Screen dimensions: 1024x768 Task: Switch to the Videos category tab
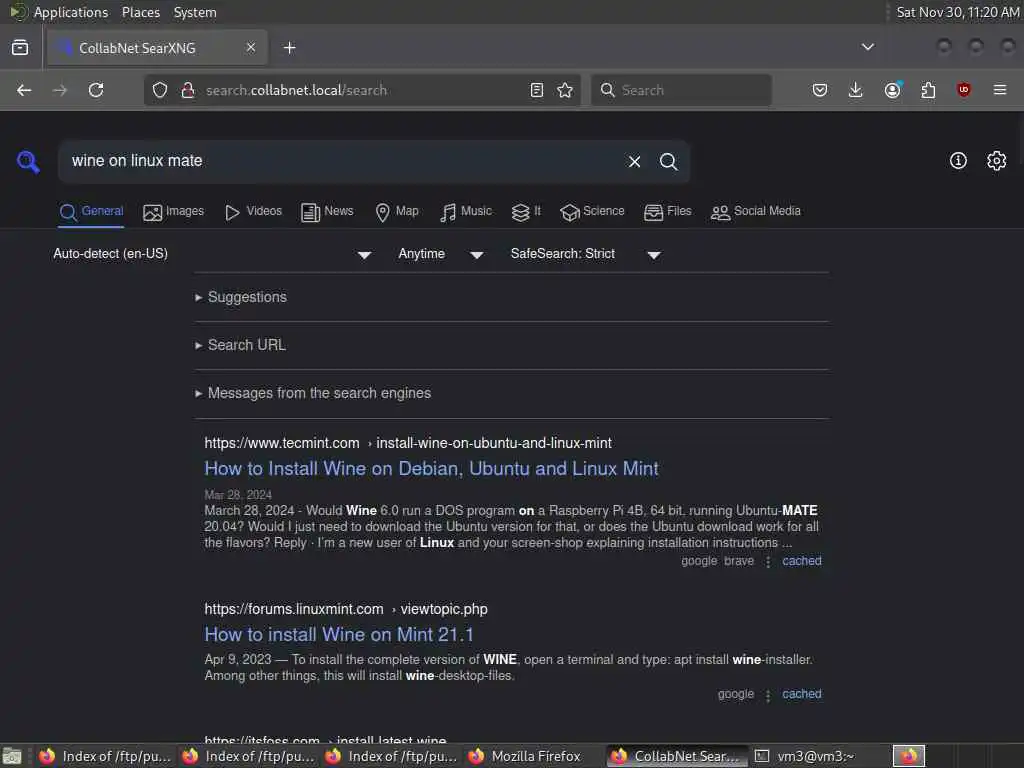pyautogui.click(x=253, y=212)
